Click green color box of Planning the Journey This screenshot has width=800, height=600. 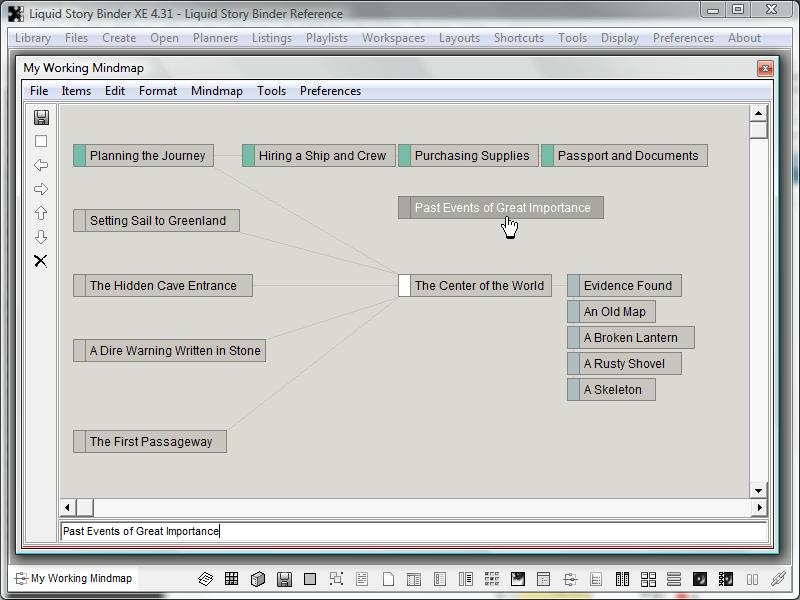point(80,156)
